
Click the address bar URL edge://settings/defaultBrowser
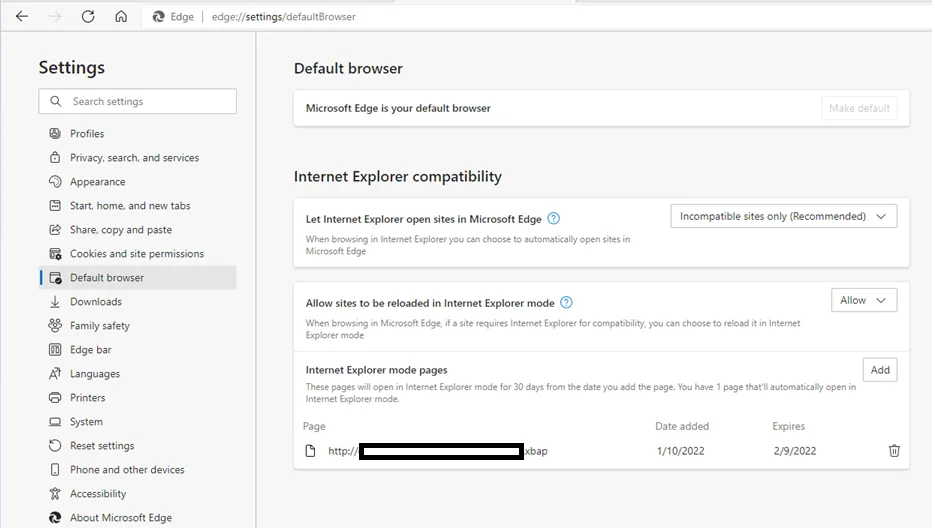click(284, 17)
